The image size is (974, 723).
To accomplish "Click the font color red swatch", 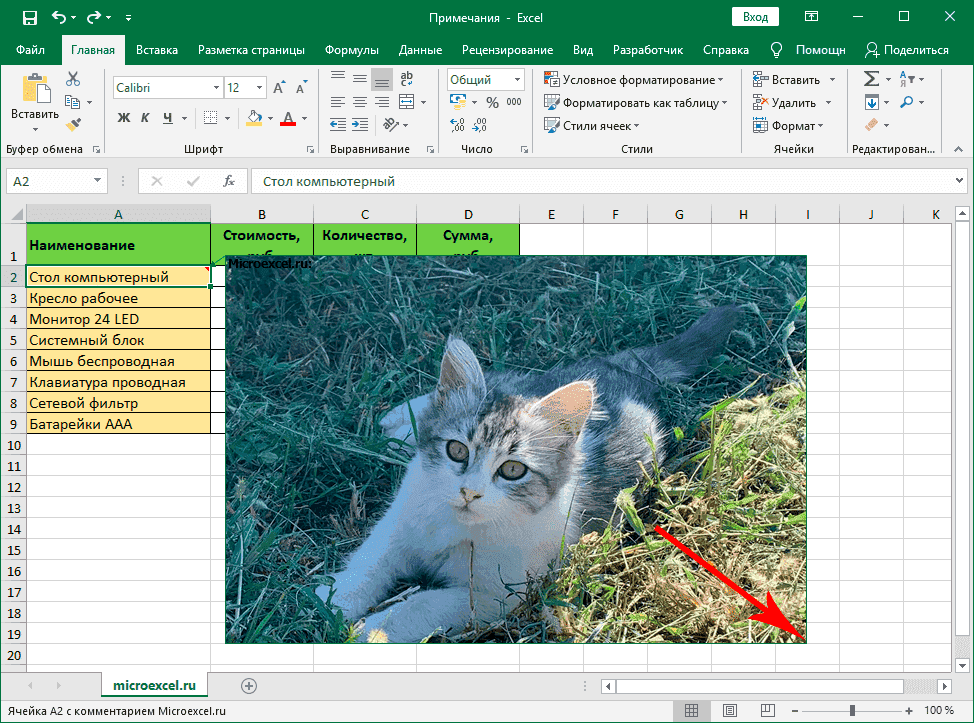I will coord(289,118).
